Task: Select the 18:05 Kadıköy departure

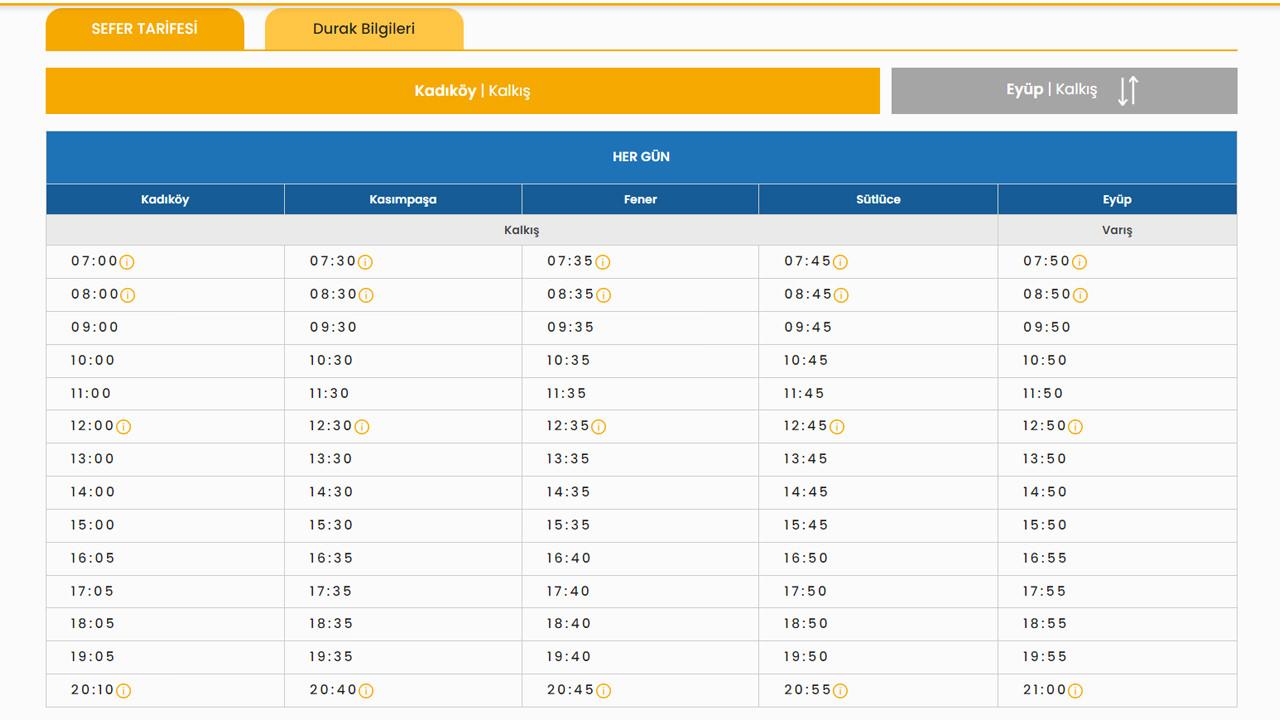Action: pos(93,623)
